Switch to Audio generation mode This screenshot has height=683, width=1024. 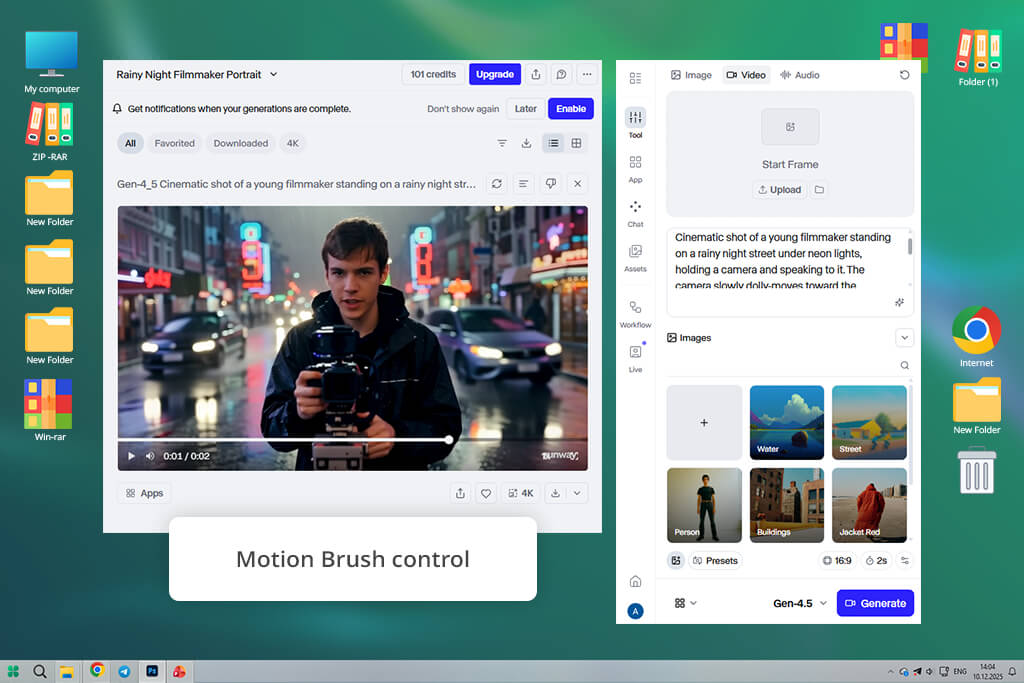pyautogui.click(x=799, y=75)
